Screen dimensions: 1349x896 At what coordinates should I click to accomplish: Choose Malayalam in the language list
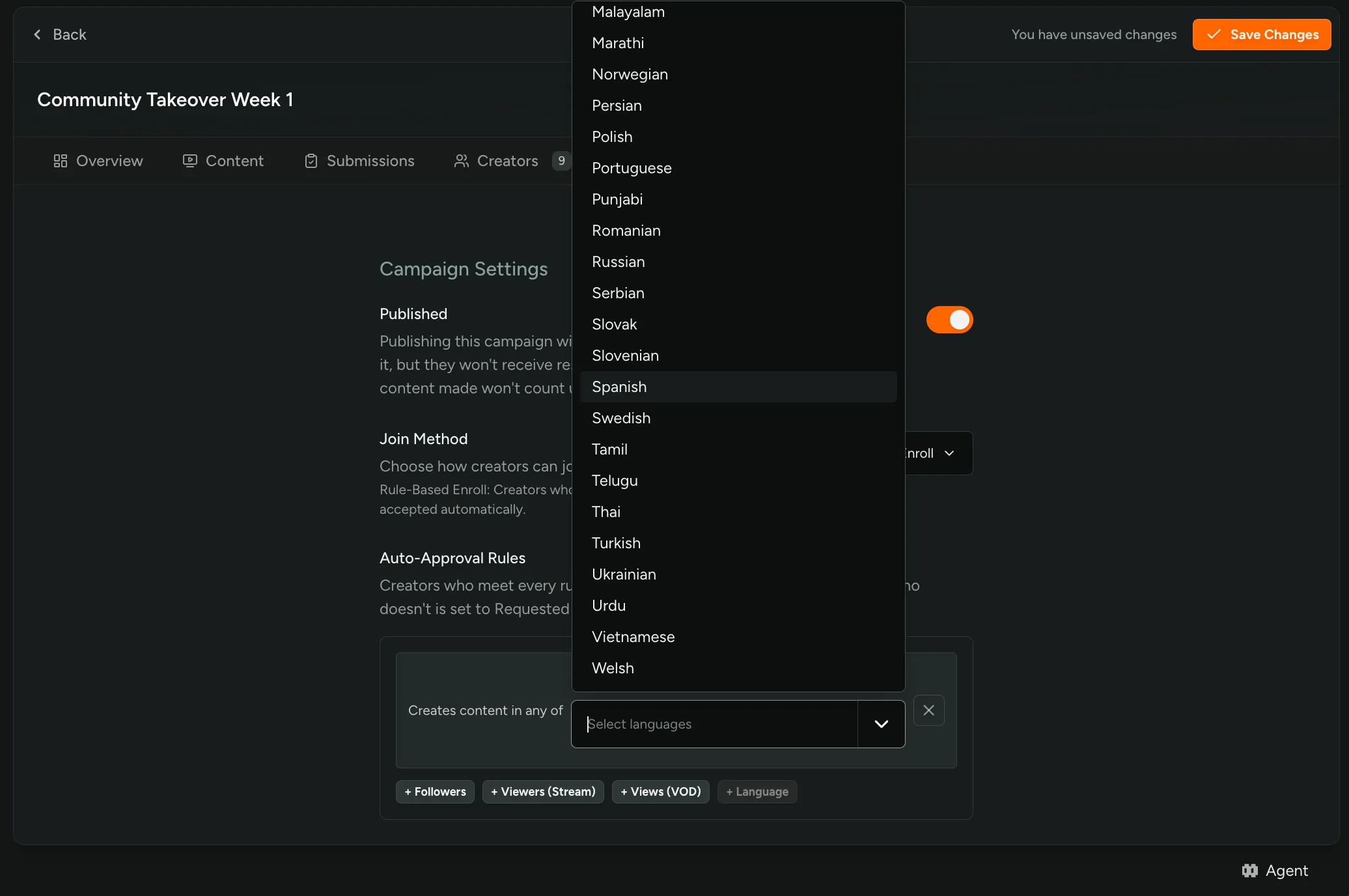coord(738,12)
